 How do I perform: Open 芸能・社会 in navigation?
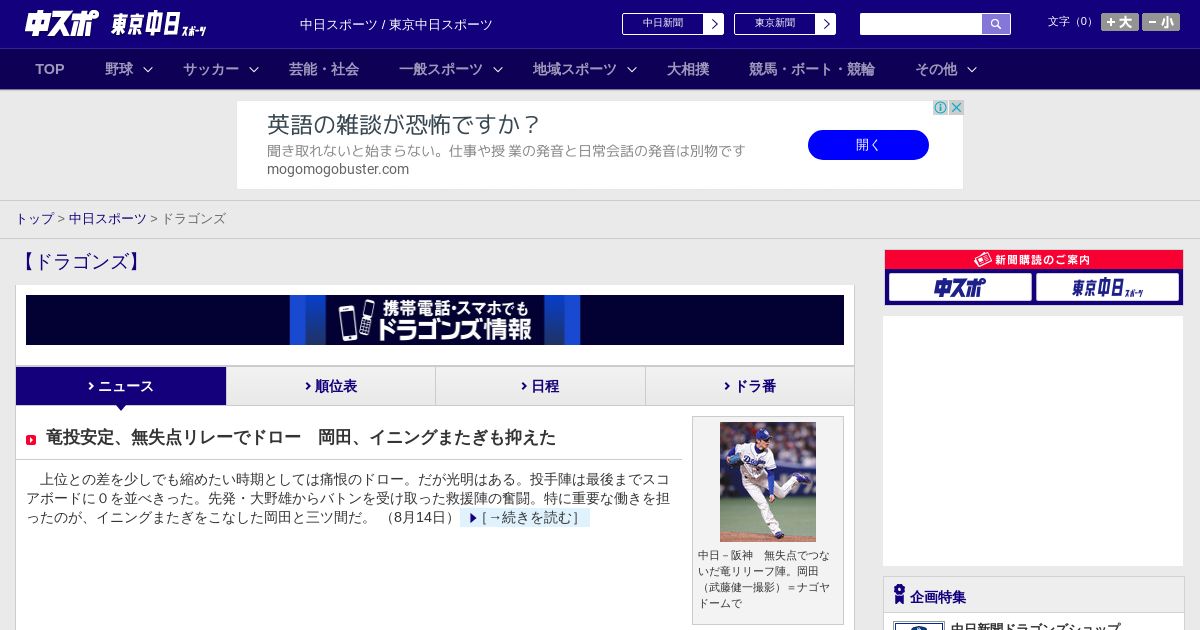click(x=324, y=69)
